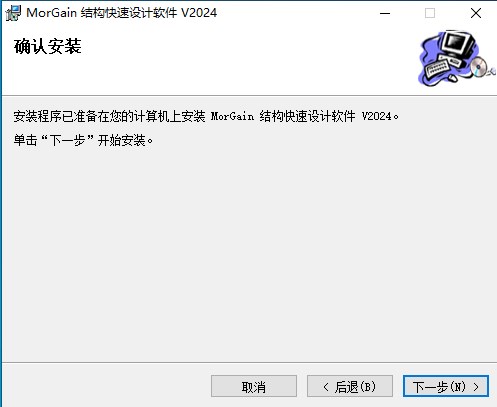Viewport: 497px width, 407px height.
Task: Click the 确认安装 heading
Action: [x=48, y=46]
